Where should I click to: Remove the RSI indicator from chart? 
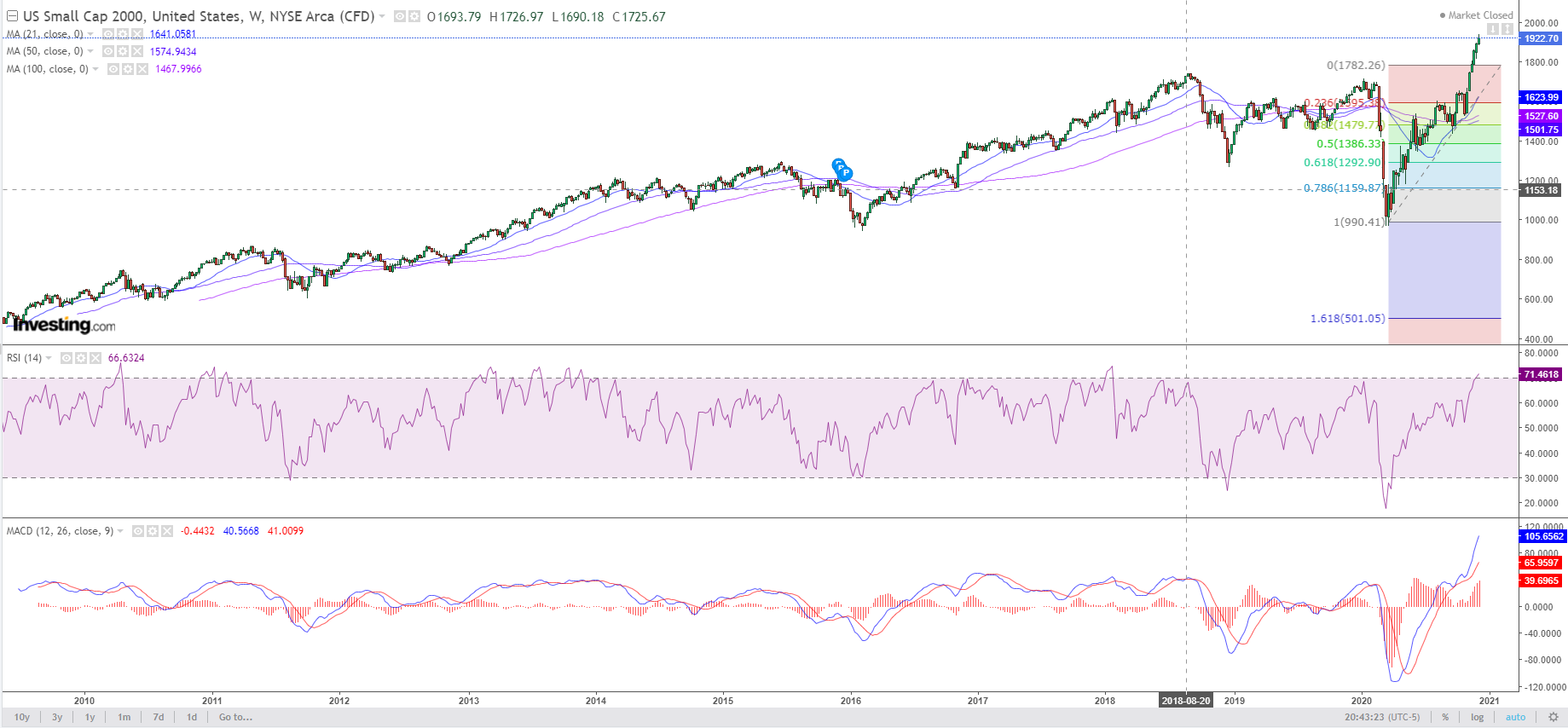95,358
